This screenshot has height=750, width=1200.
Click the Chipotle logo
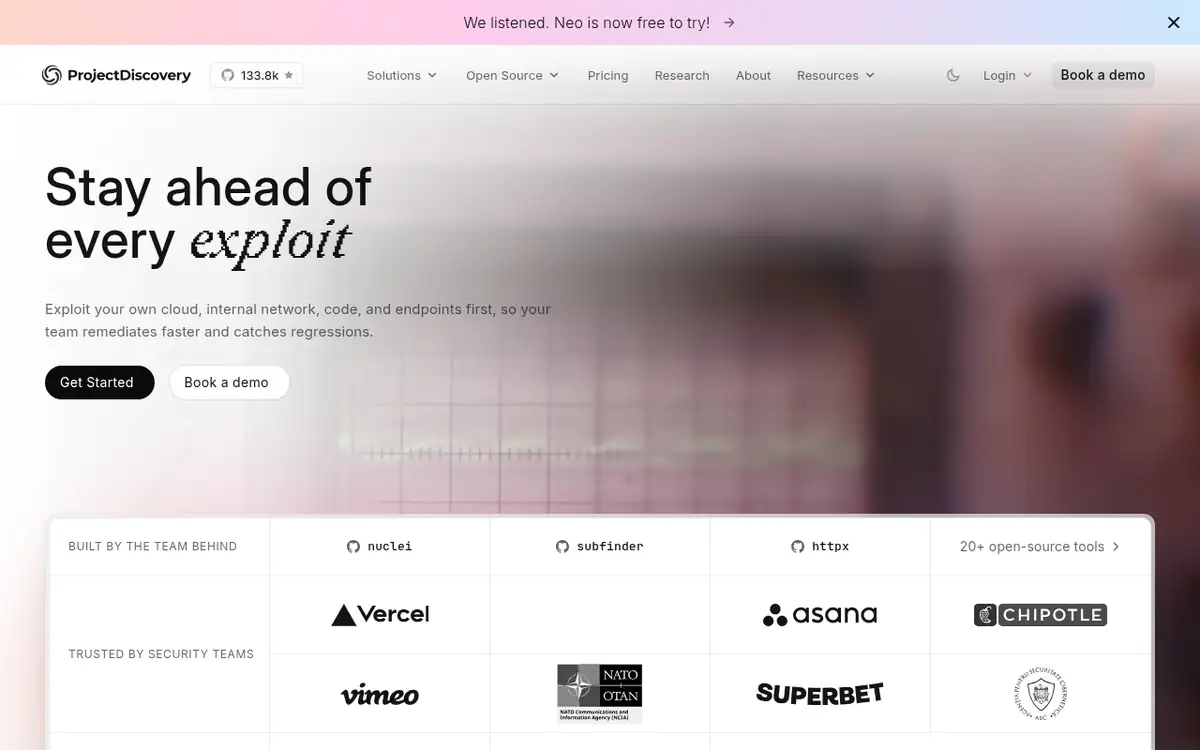coord(1040,614)
